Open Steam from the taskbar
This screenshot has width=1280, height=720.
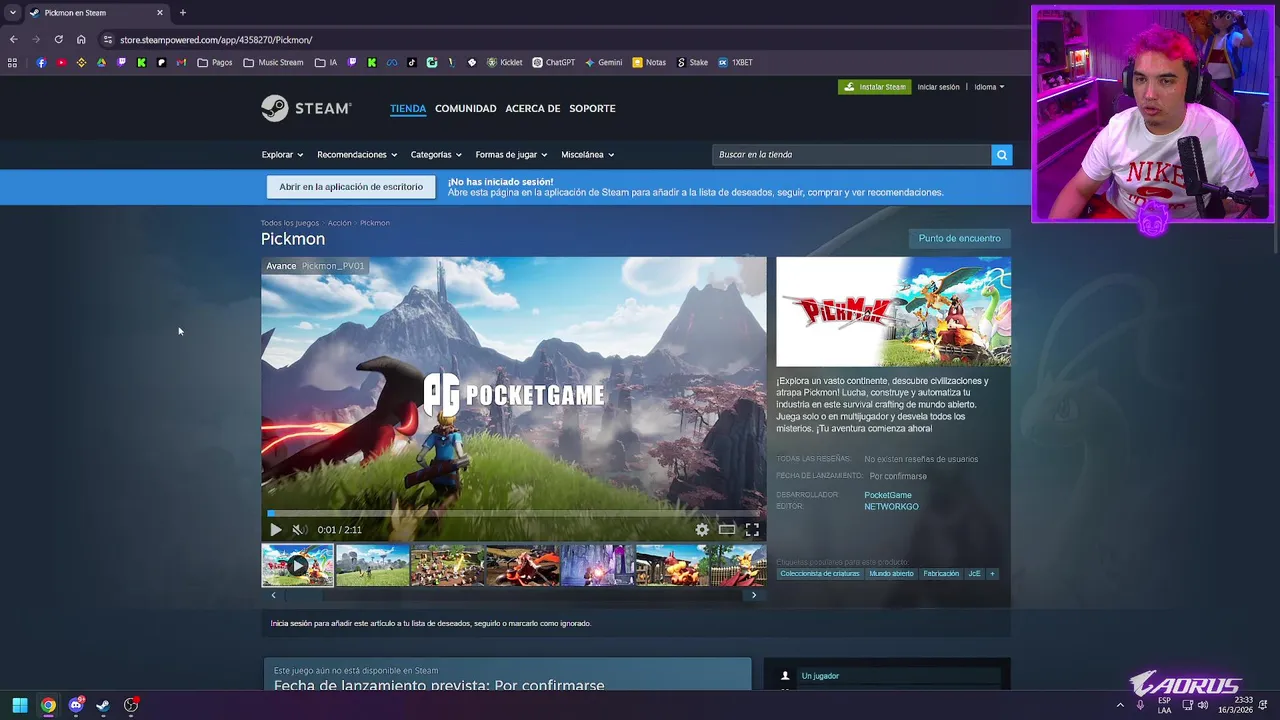(x=103, y=705)
